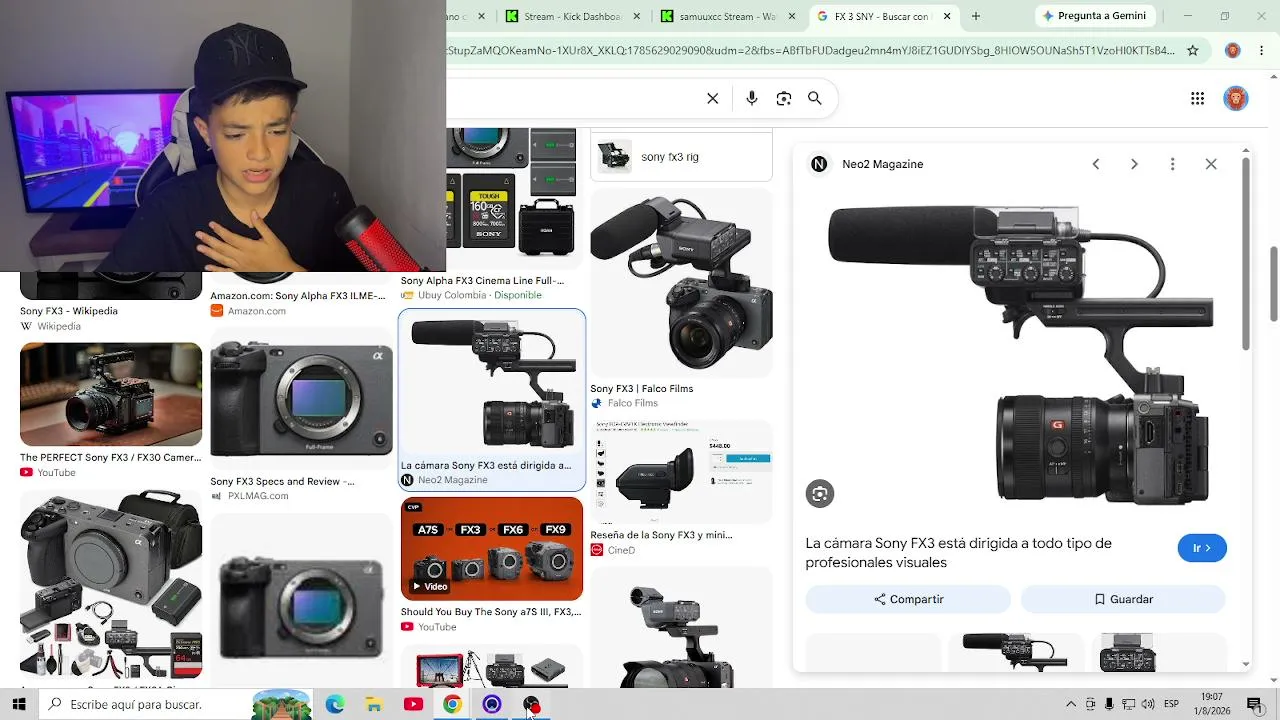This screenshot has height=720, width=1280.
Task: Open the Falco Films FX3 camera image
Action: pyautogui.click(x=681, y=283)
